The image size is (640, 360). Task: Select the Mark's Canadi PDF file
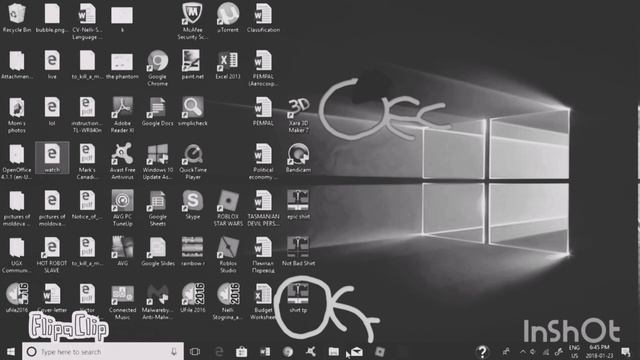87,162
